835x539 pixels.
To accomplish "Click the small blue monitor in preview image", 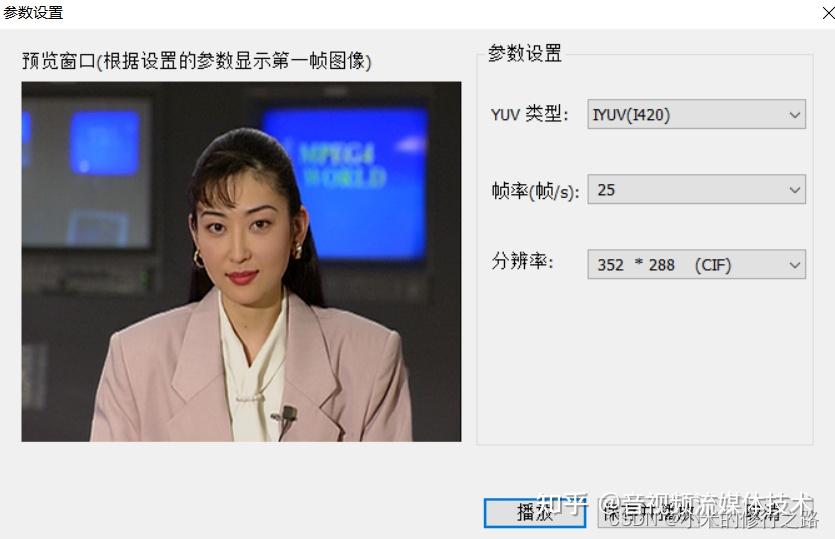I will tap(105, 143).
